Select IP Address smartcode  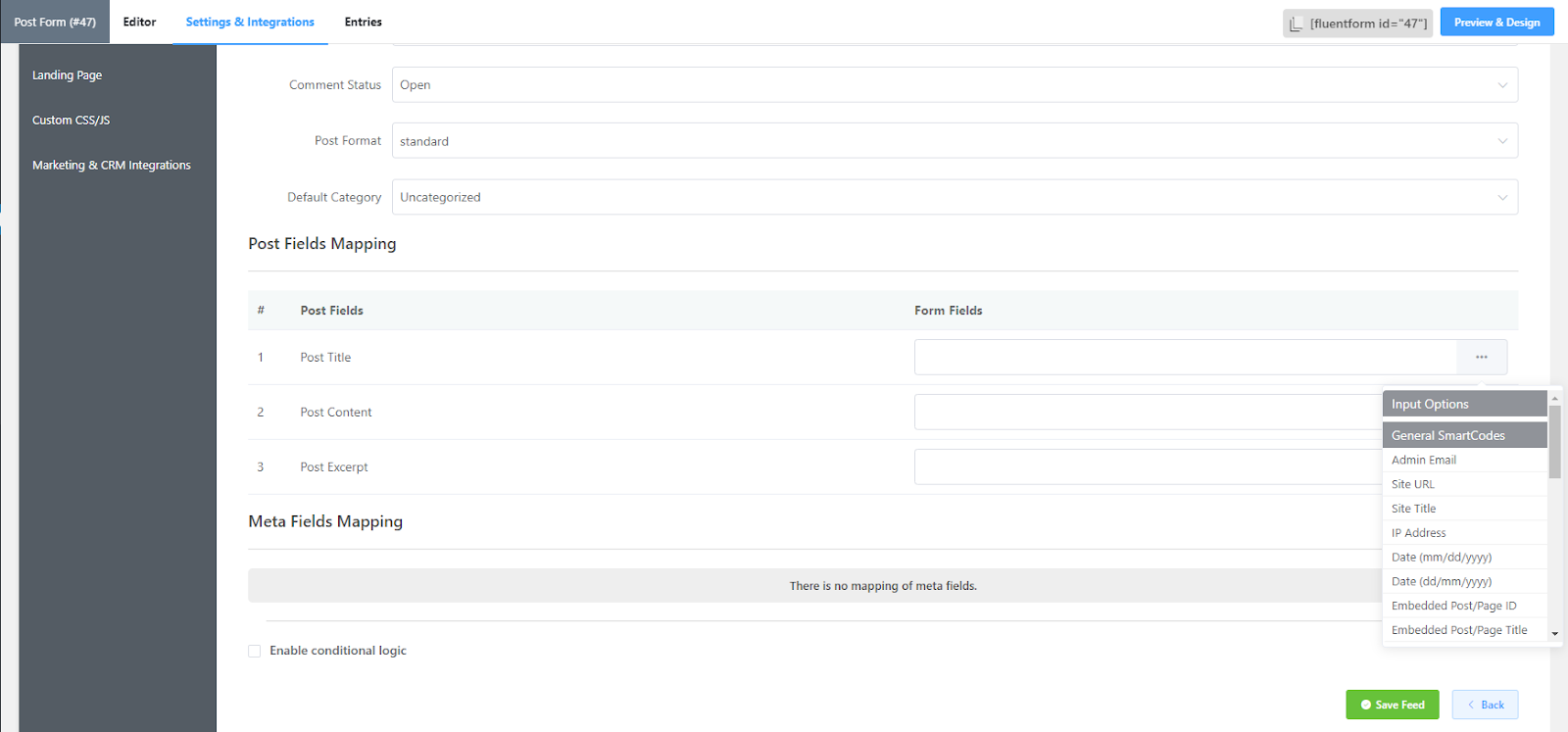[1465, 532]
